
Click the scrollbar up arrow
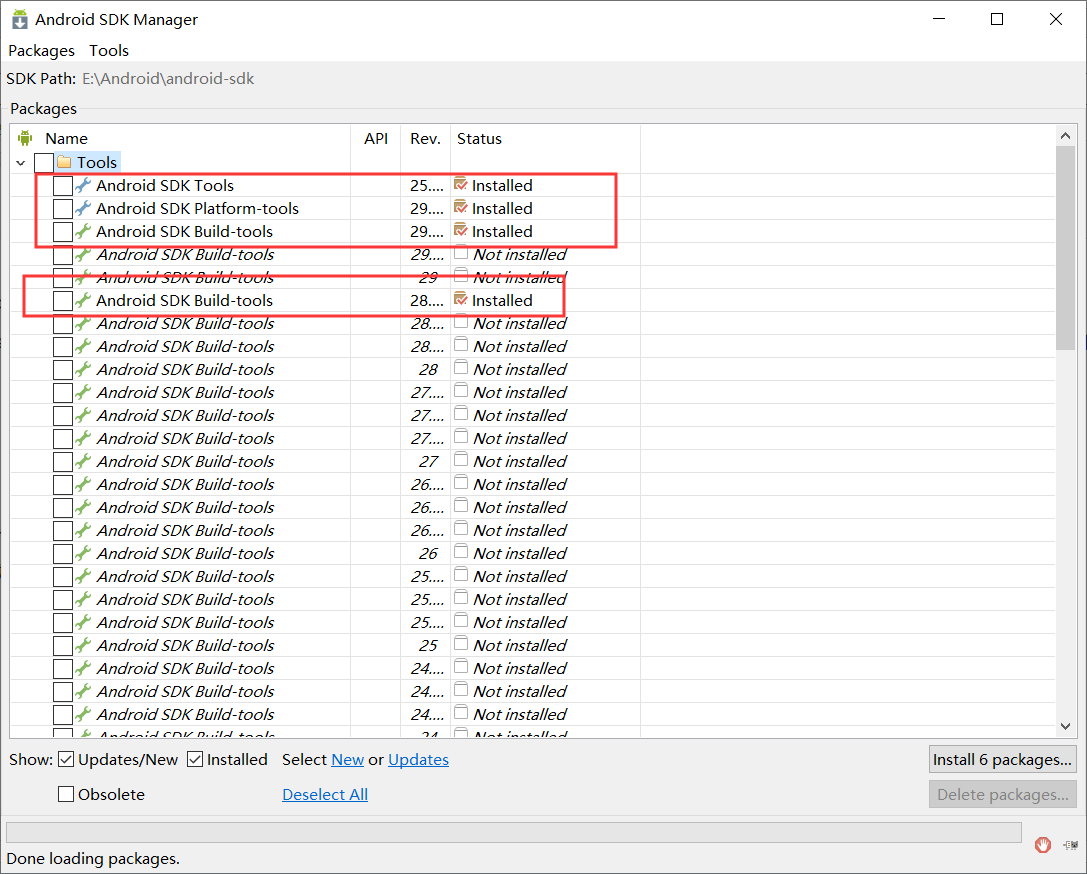tap(1066, 136)
